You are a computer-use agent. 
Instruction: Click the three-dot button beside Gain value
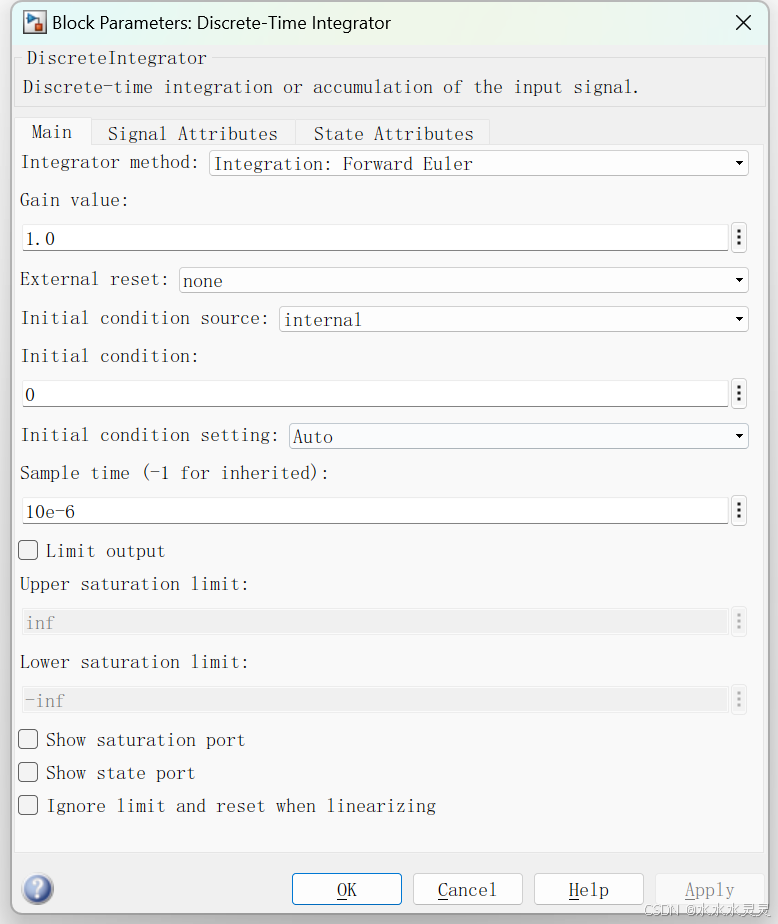(739, 238)
